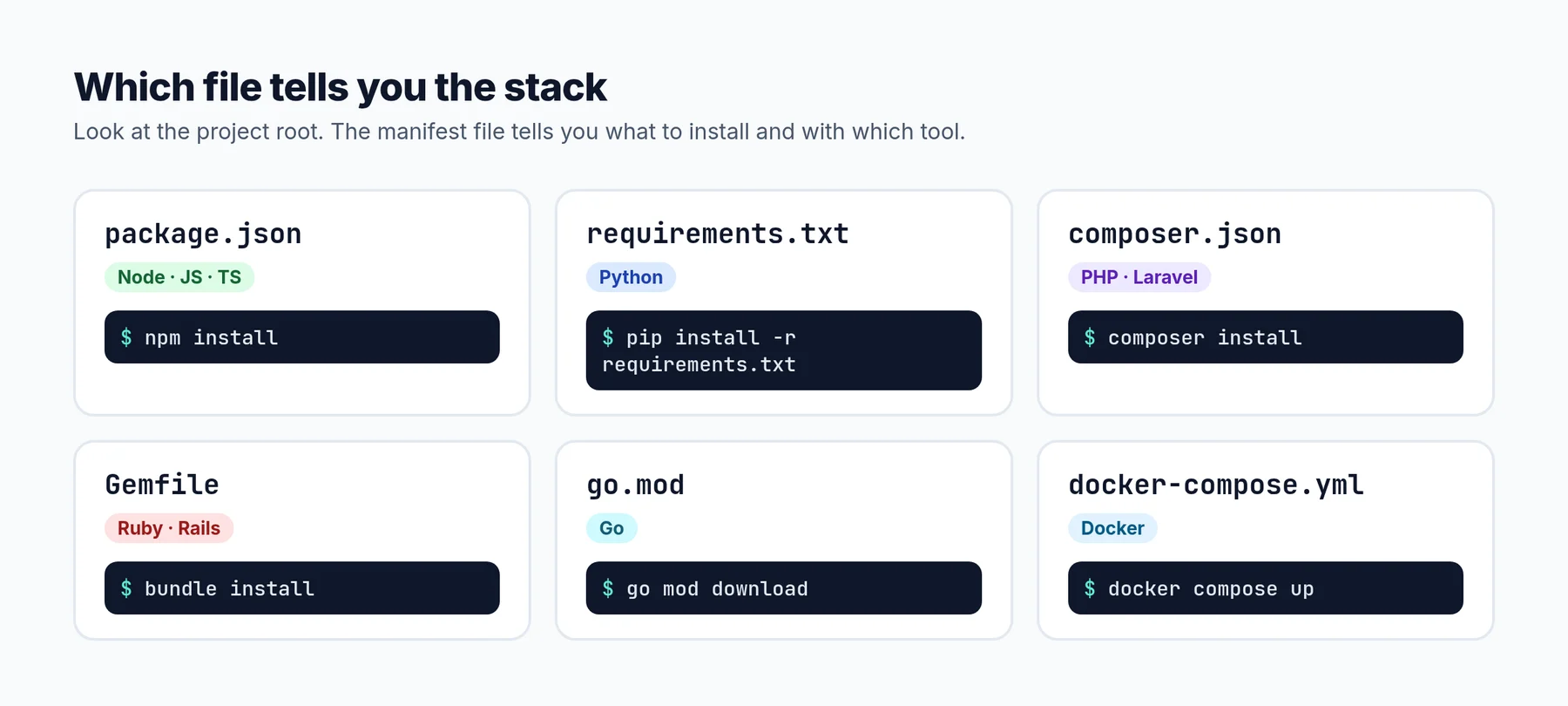Click the subtitle about the project root manifest
The width and height of the screenshot is (1568, 706).
coord(519,132)
